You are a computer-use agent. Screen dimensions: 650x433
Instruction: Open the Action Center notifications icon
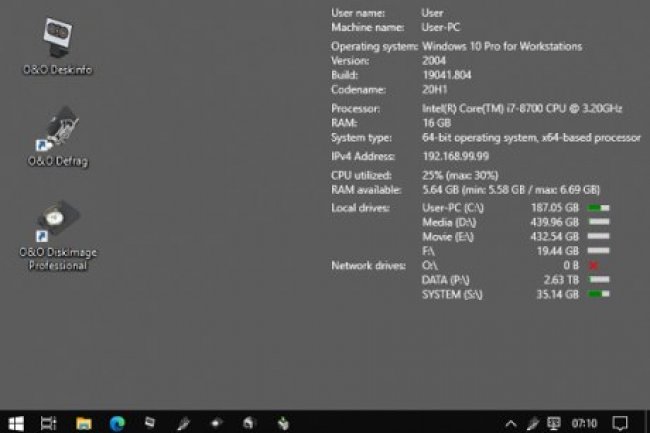pyautogui.click(x=620, y=422)
